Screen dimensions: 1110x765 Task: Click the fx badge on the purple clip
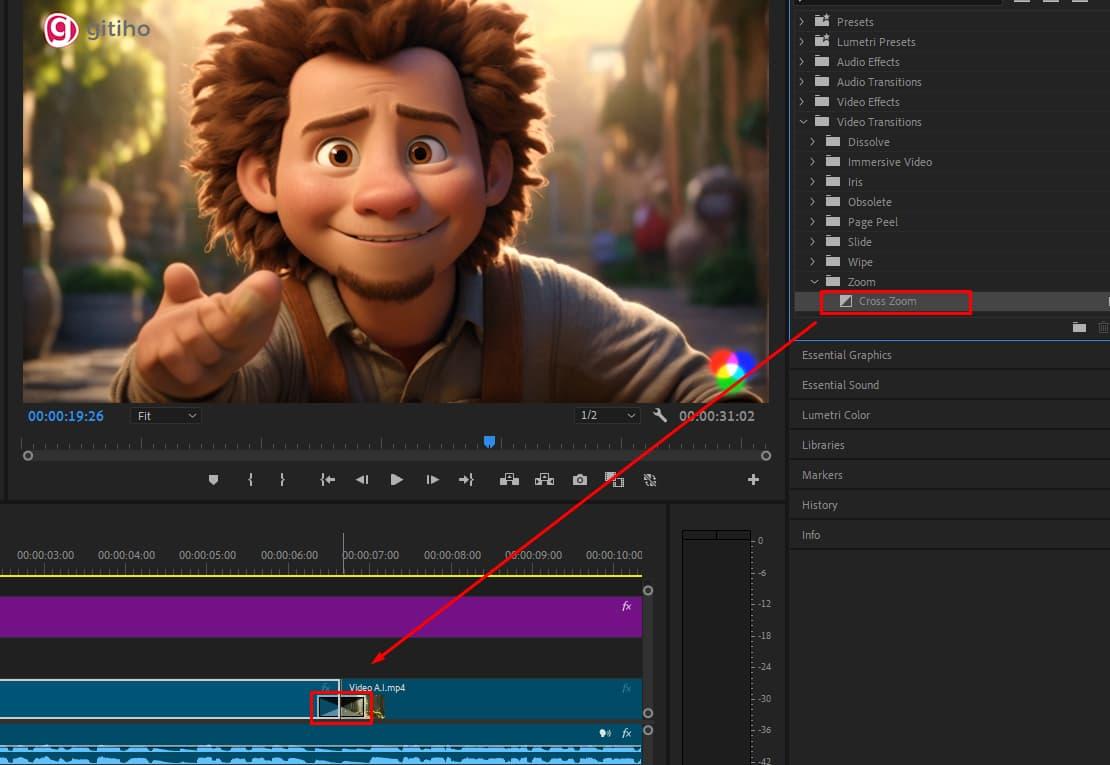click(x=626, y=605)
